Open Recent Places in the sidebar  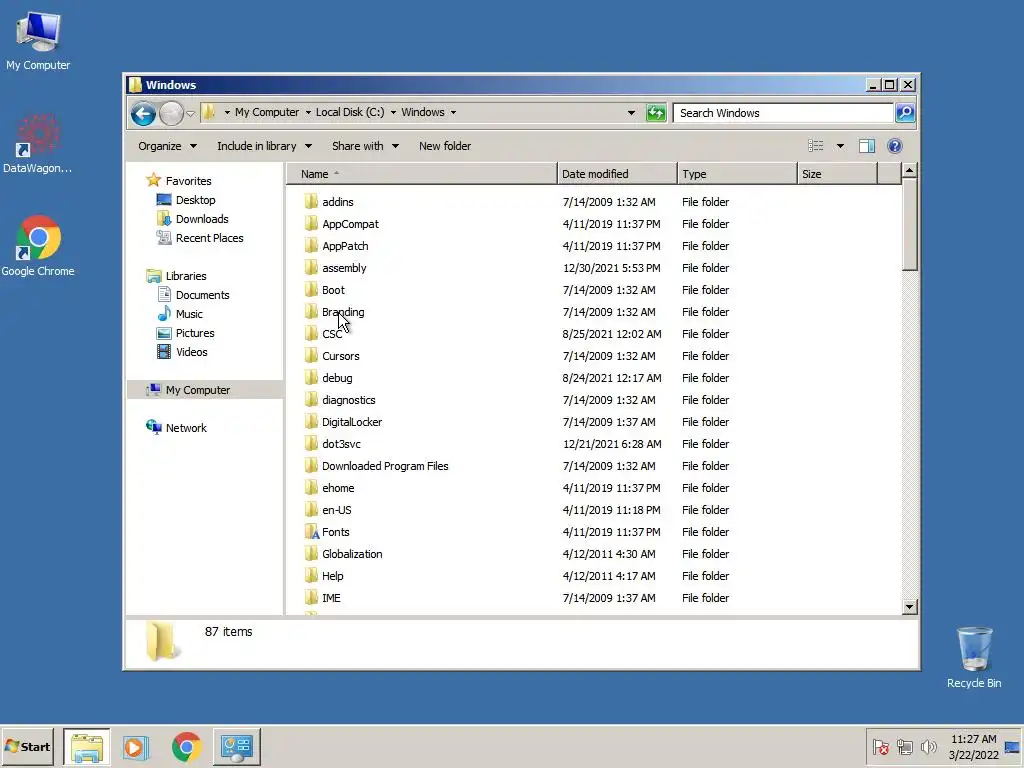tap(209, 238)
